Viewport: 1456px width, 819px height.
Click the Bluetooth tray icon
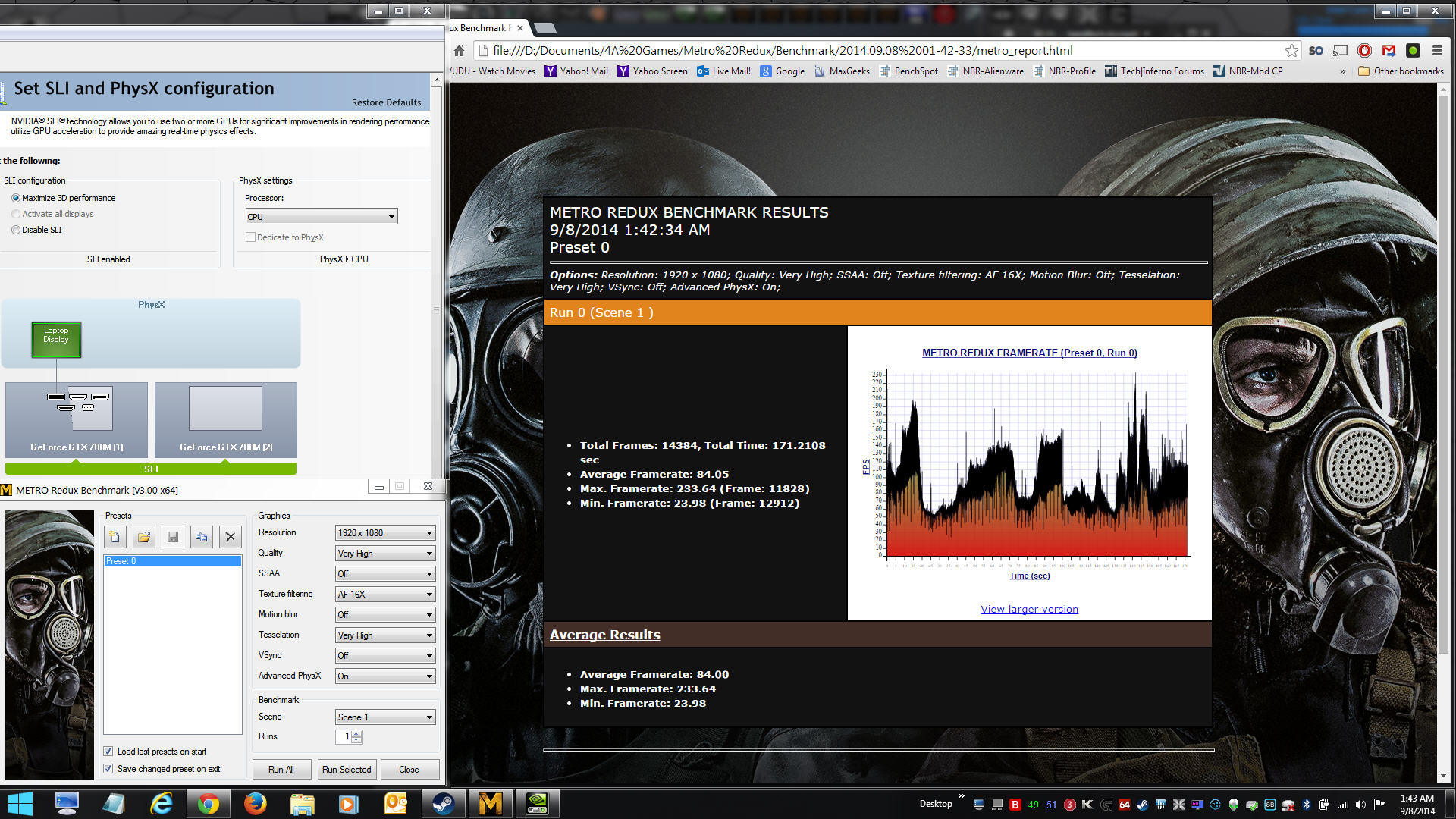pos(1306,805)
